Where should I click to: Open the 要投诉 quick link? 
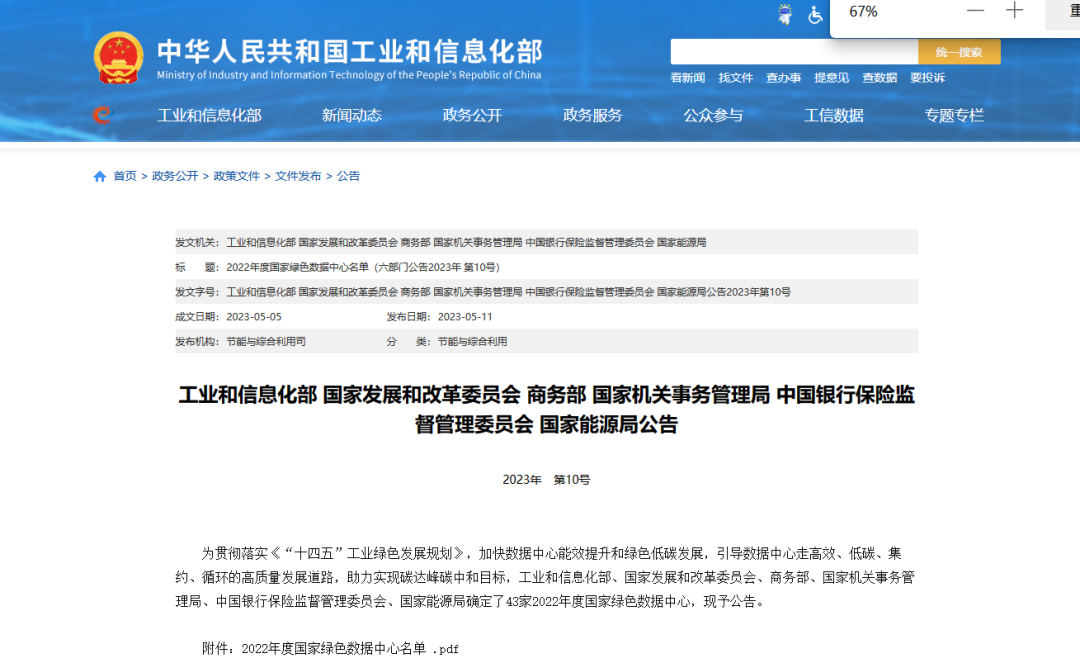(927, 78)
